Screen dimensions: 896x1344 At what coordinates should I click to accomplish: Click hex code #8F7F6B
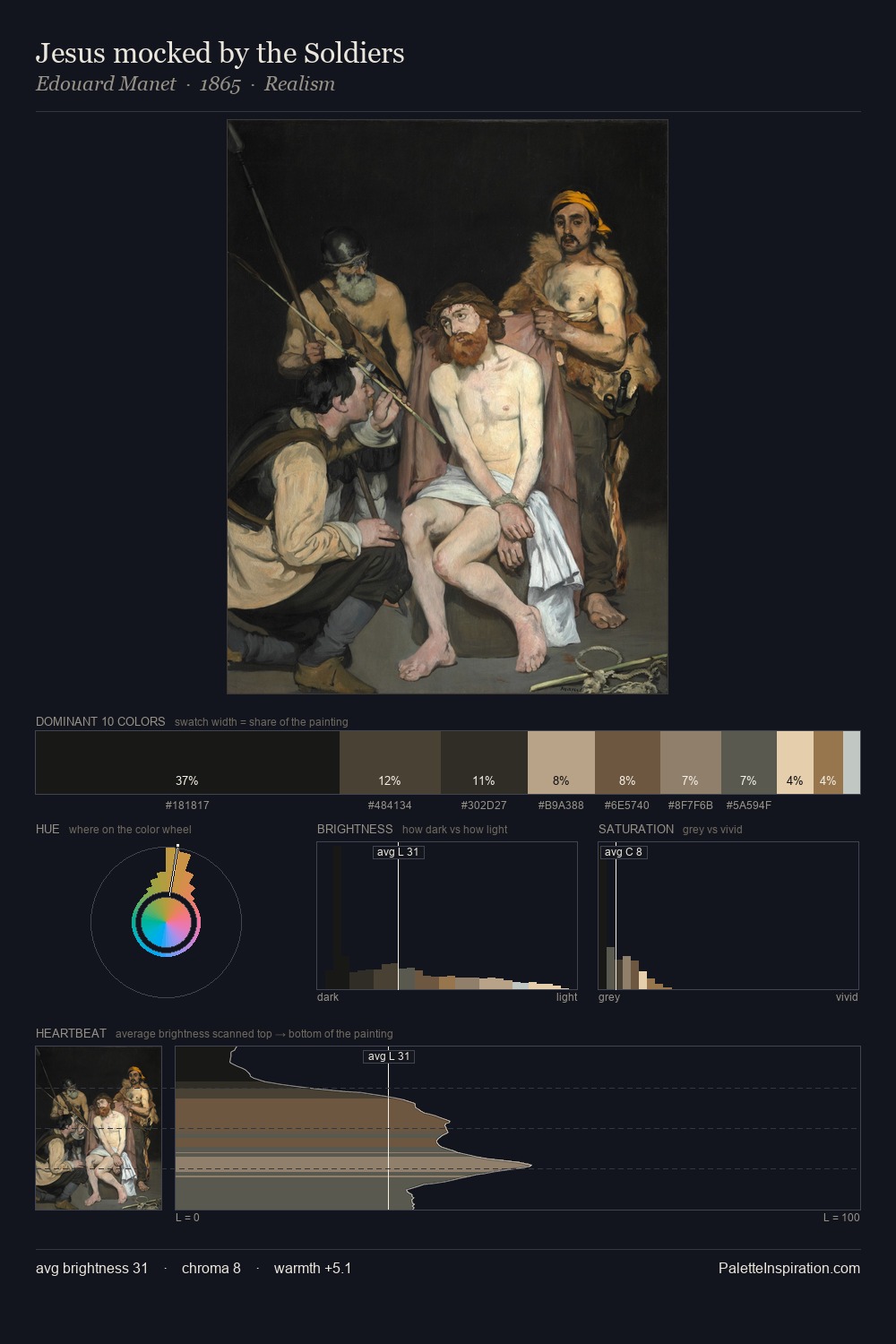pos(690,806)
